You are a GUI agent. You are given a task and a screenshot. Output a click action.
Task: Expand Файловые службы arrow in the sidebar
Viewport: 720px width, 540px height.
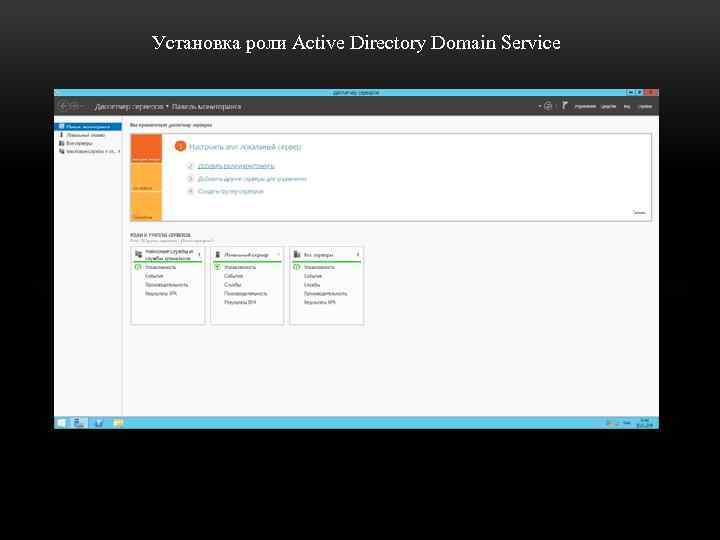pos(119,151)
